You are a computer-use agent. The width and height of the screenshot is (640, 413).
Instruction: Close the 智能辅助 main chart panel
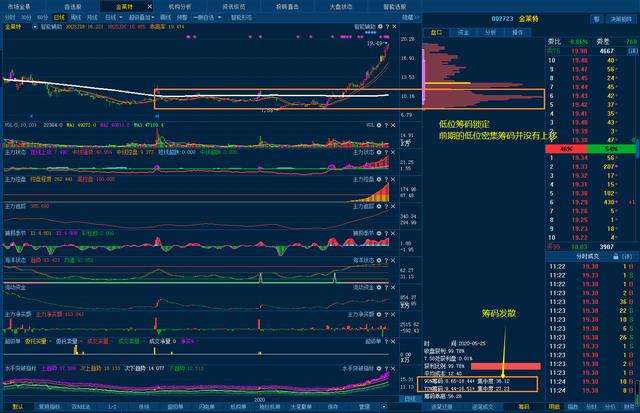click(x=394, y=27)
